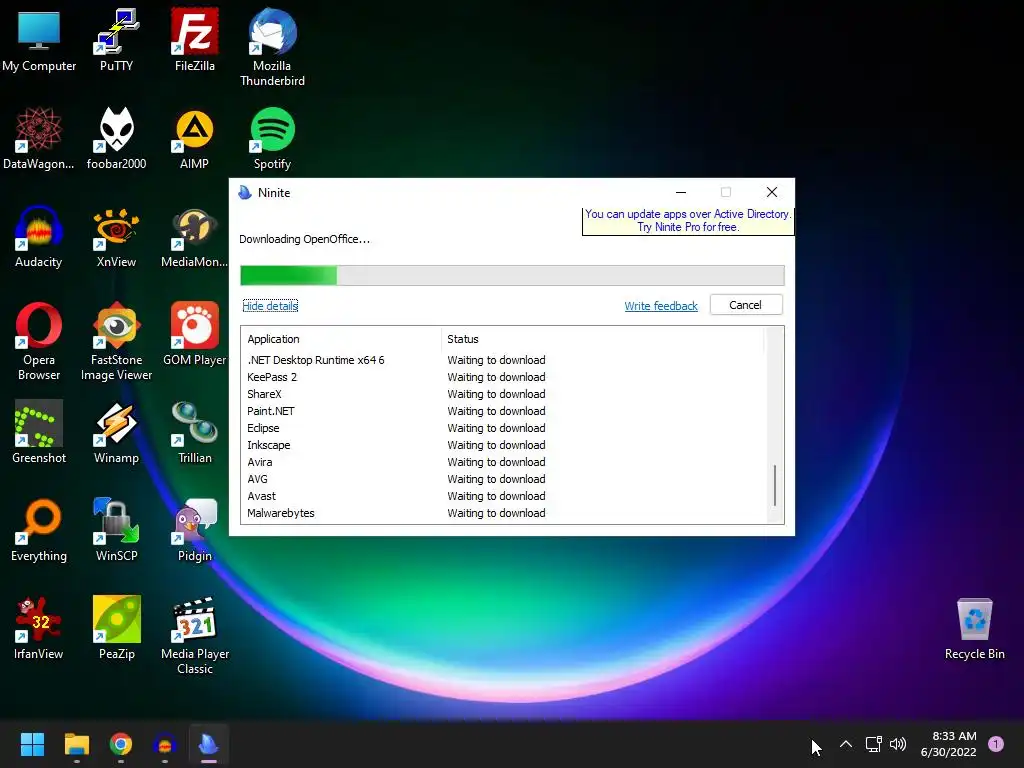The width and height of the screenshot is (1024, 768).
Task: Select the DataWagon desktop shortcut
Action: (39, 138)
